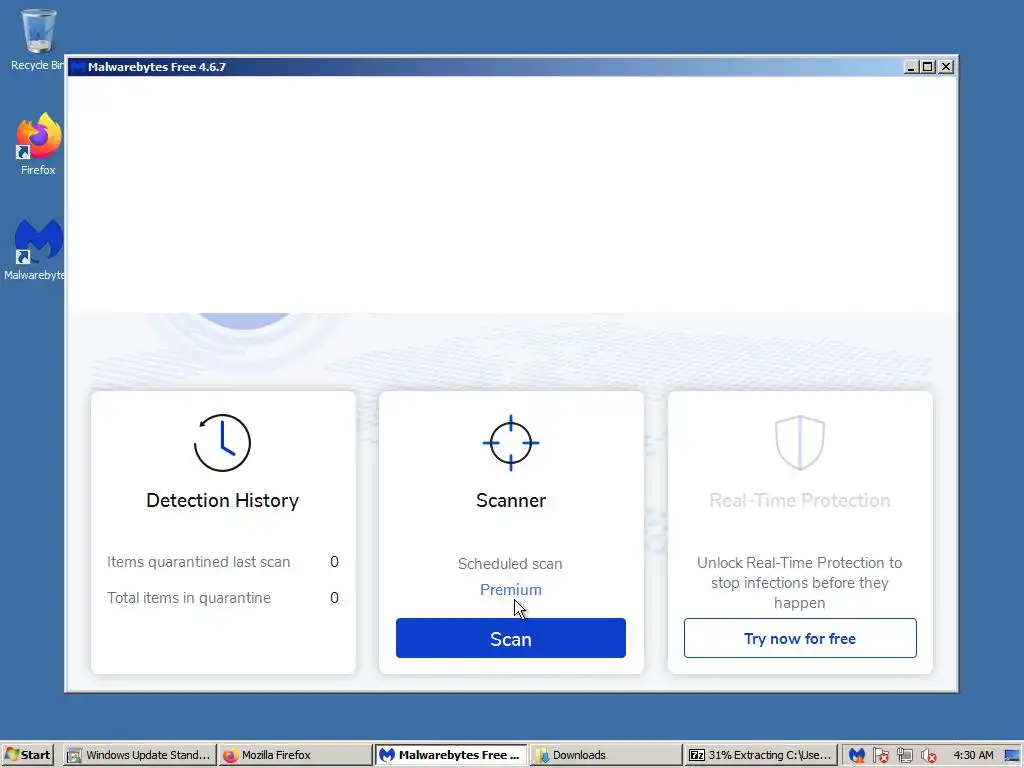Click the Show Desktop tray icon
The height and width of the screenshot is (768, 1024).
point(1013,755)
